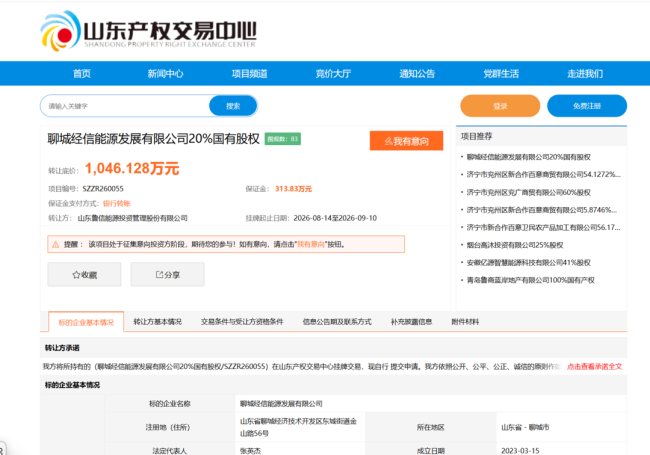Open recommended 新合作百意商贸5.8746% link

[541, 210]
